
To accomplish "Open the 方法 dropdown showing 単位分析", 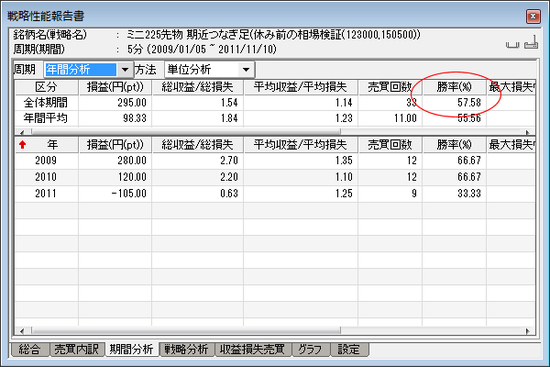I will 246,69.
